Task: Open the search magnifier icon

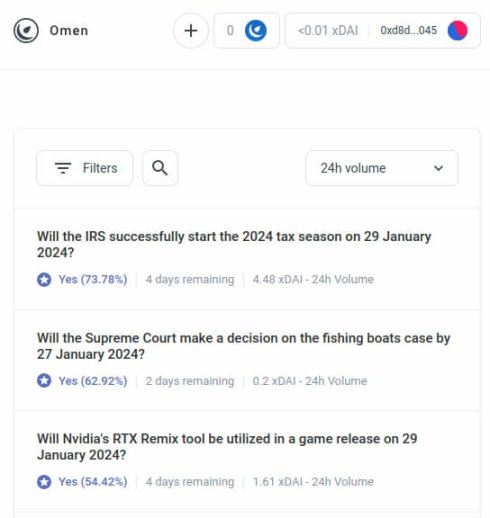Action: click(160, 168)
